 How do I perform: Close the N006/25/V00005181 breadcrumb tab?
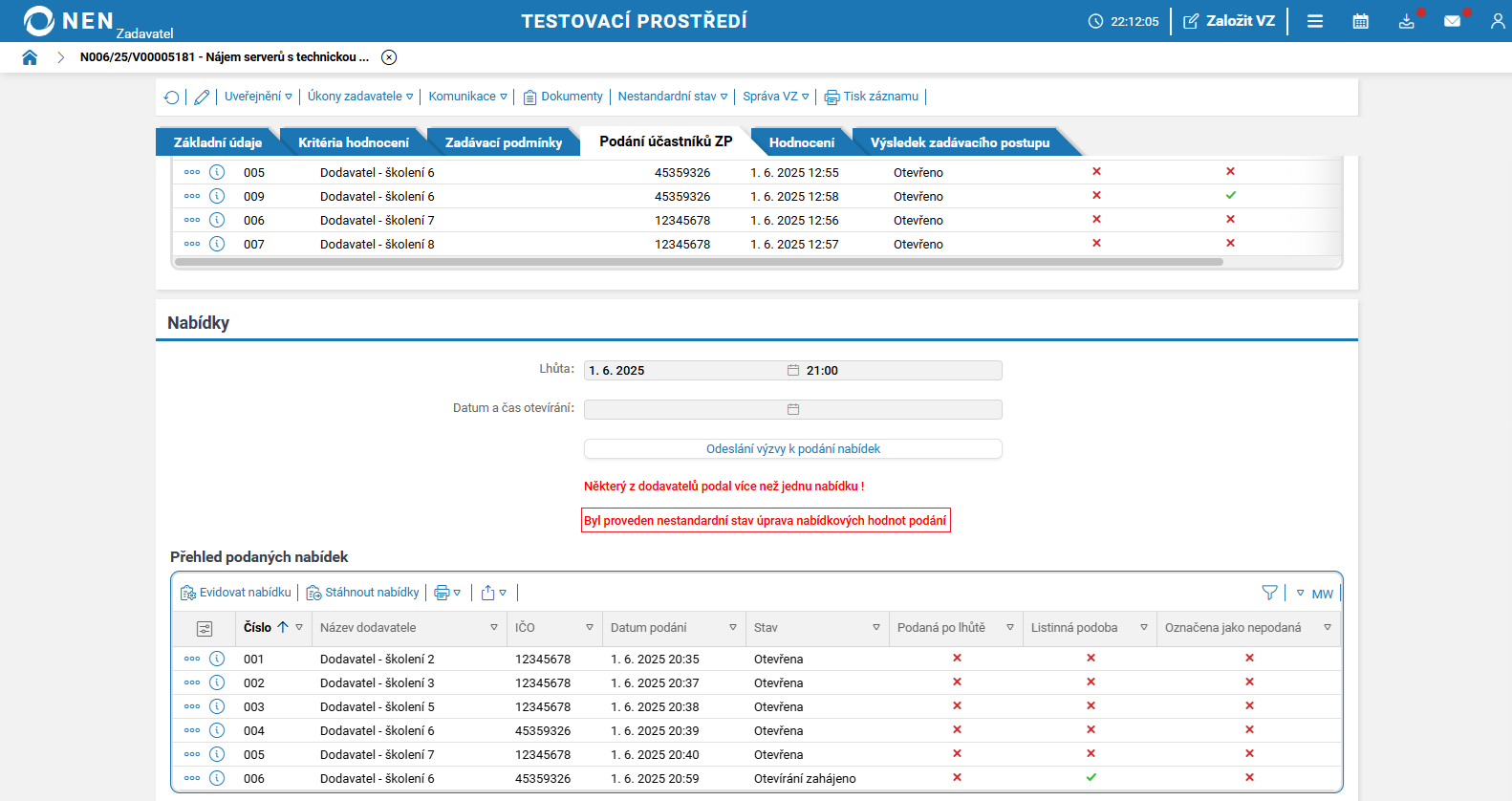point(389,57)
